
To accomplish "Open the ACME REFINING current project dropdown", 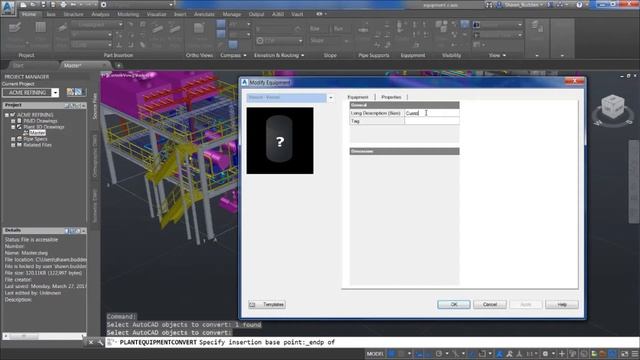I will point(55,93).
